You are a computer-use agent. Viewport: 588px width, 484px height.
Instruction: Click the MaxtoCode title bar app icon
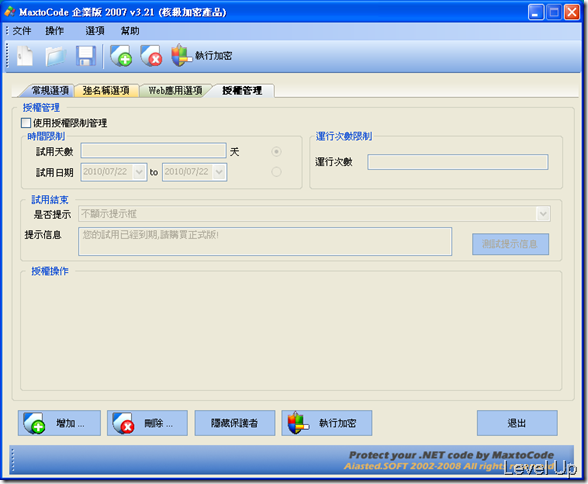(x=9, y=12)
